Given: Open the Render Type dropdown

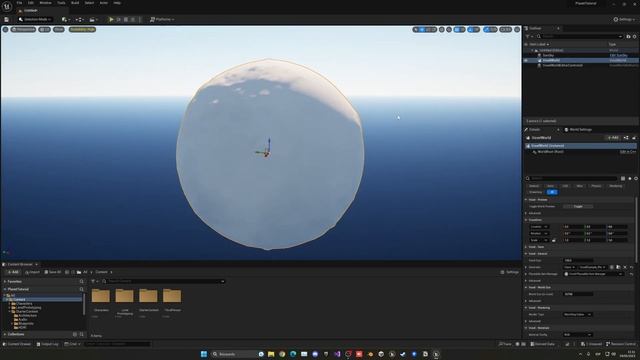Looking at the screenshot, I should click(x=577, y=315).
